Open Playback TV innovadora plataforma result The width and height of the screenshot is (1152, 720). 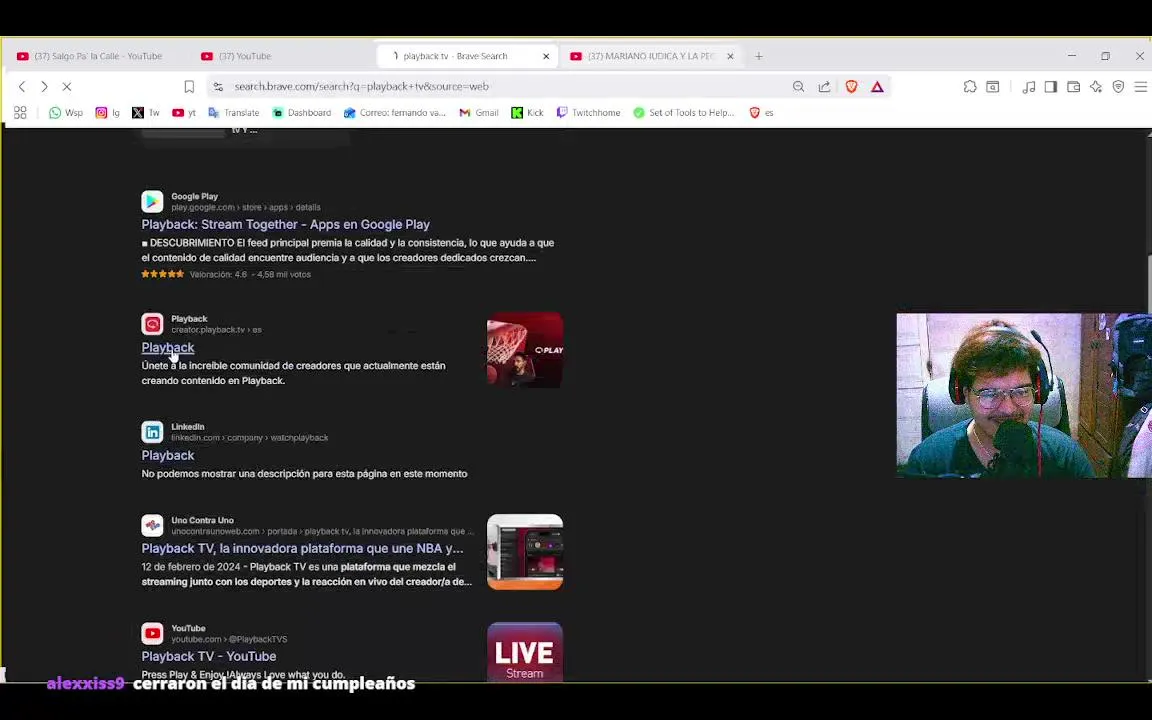302,549
